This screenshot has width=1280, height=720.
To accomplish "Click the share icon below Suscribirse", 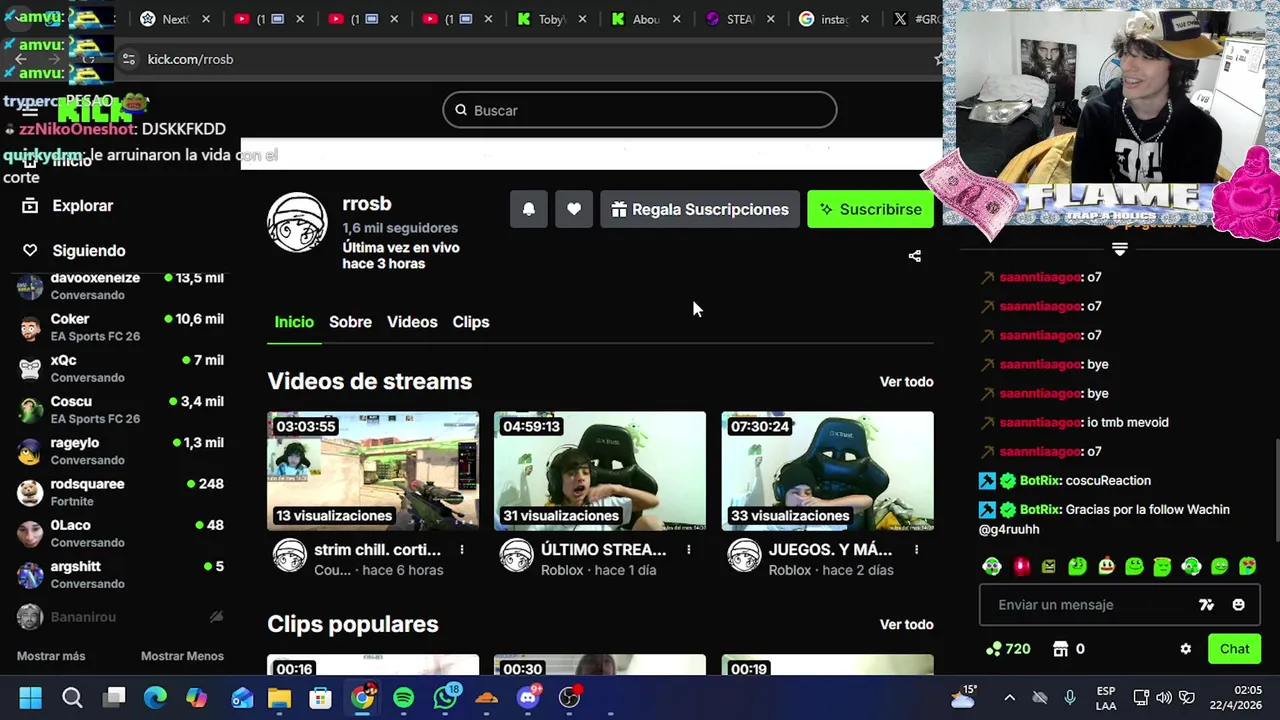I will coord(914,256).
